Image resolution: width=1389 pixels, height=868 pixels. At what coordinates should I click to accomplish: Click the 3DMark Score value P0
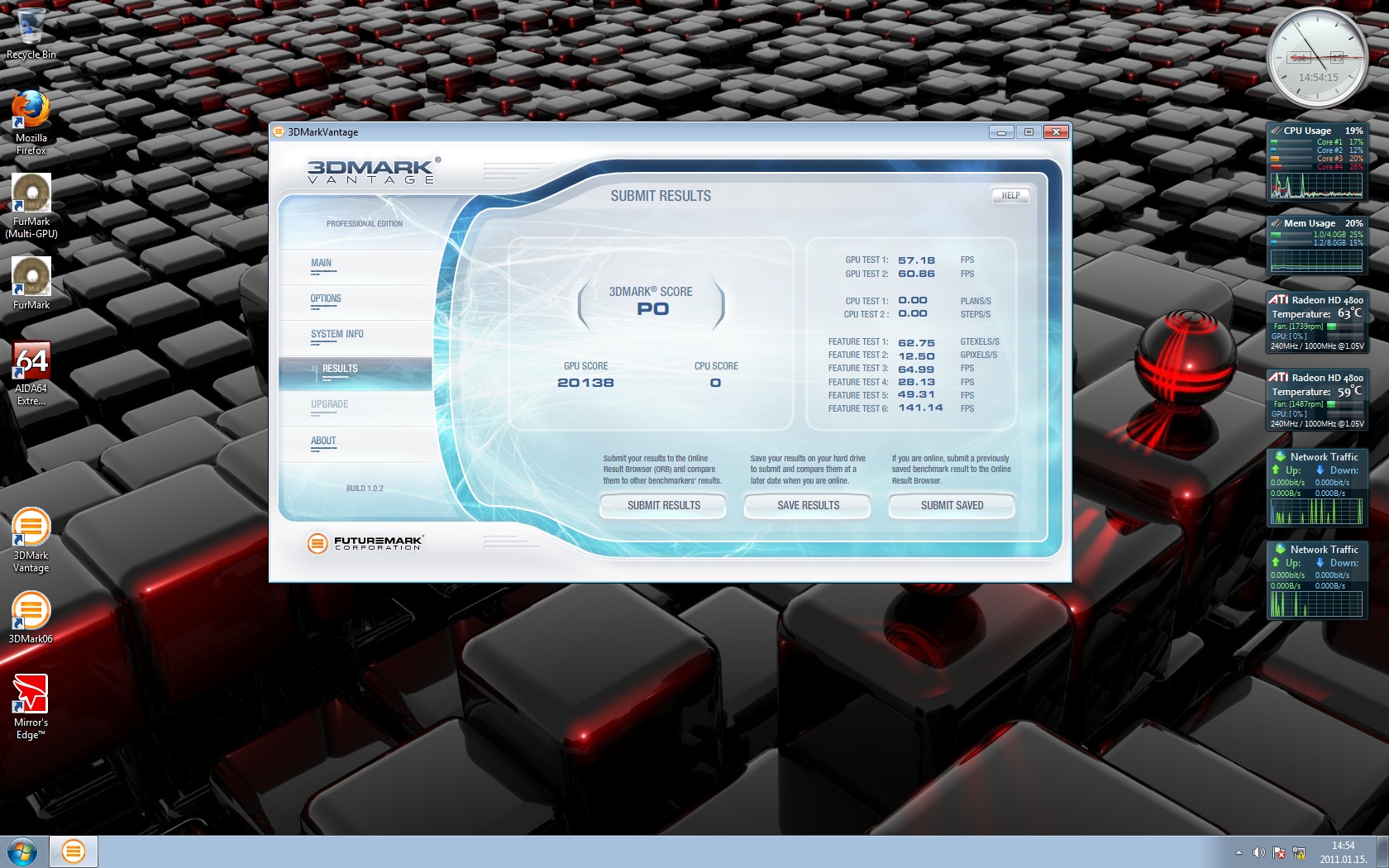(652, 309)
